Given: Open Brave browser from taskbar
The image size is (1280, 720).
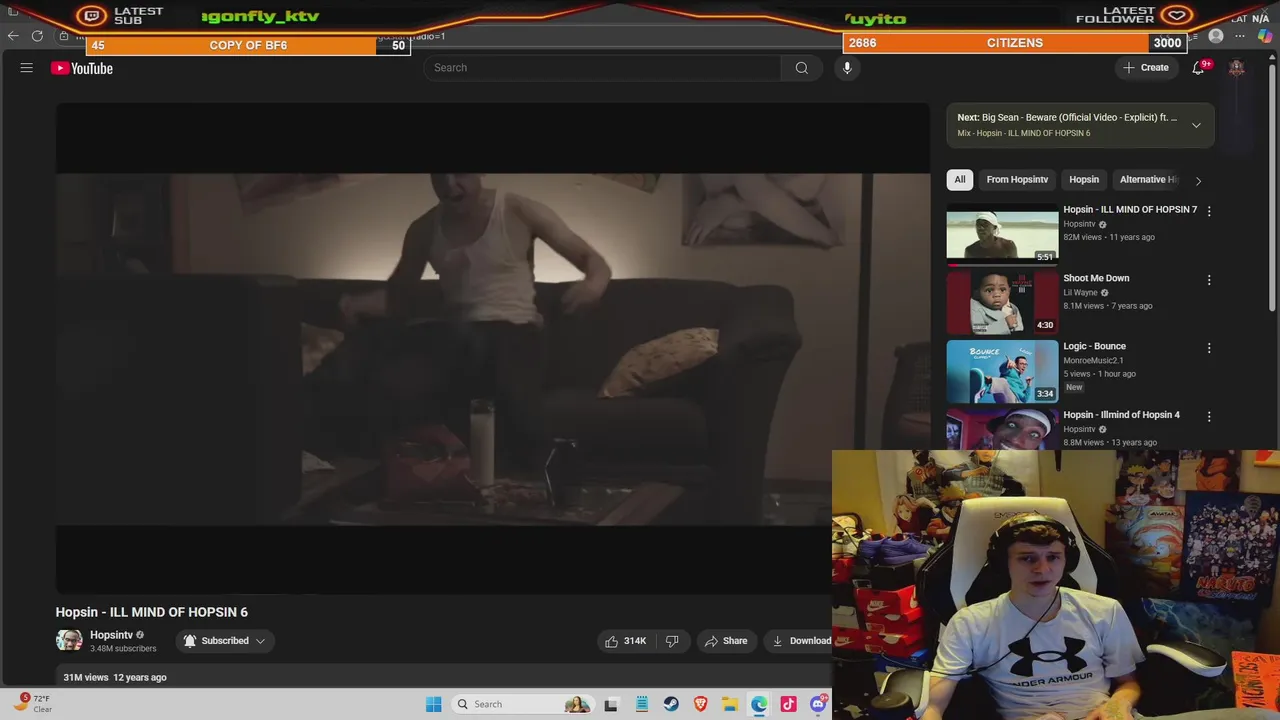Looking at the screenshot, I should tap(701, 704).
